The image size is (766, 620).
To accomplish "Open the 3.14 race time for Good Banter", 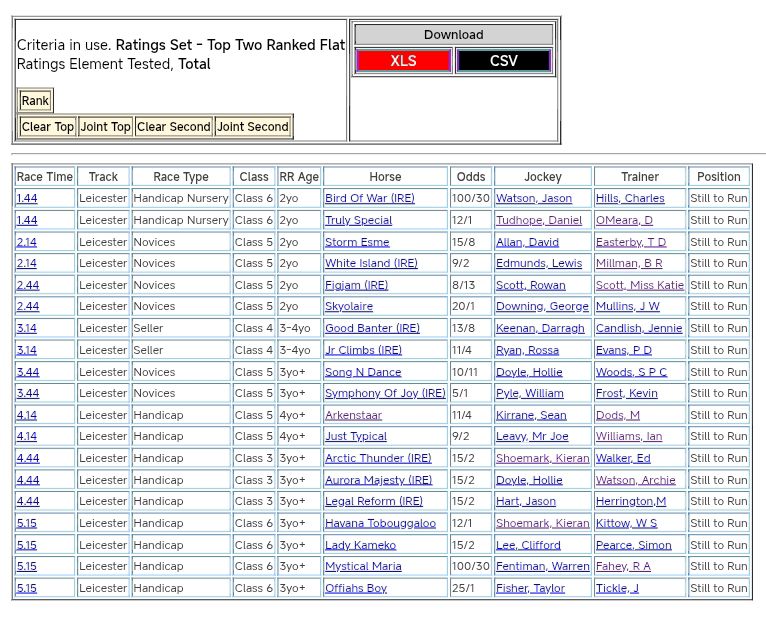I will pyautogui.click(x=27, y=329).
